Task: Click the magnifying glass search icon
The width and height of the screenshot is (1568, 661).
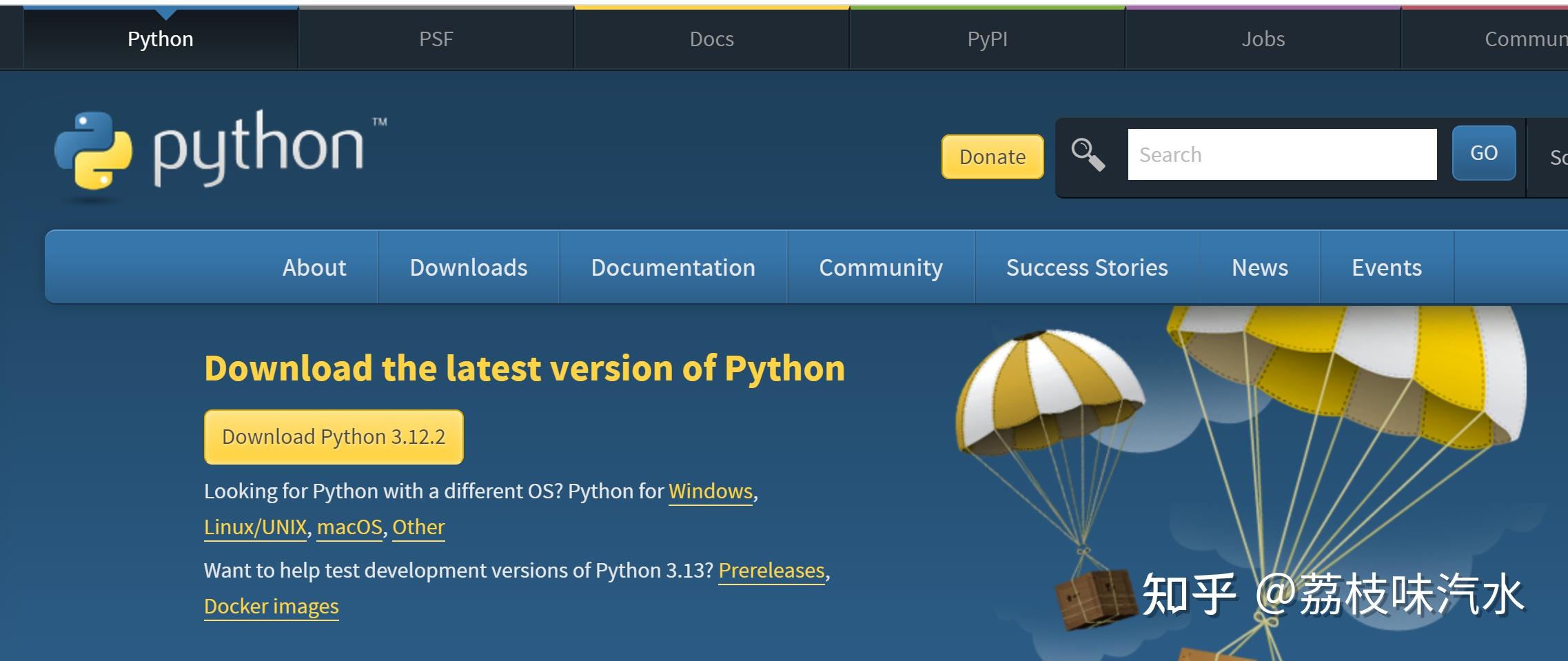Action: 1088,154
